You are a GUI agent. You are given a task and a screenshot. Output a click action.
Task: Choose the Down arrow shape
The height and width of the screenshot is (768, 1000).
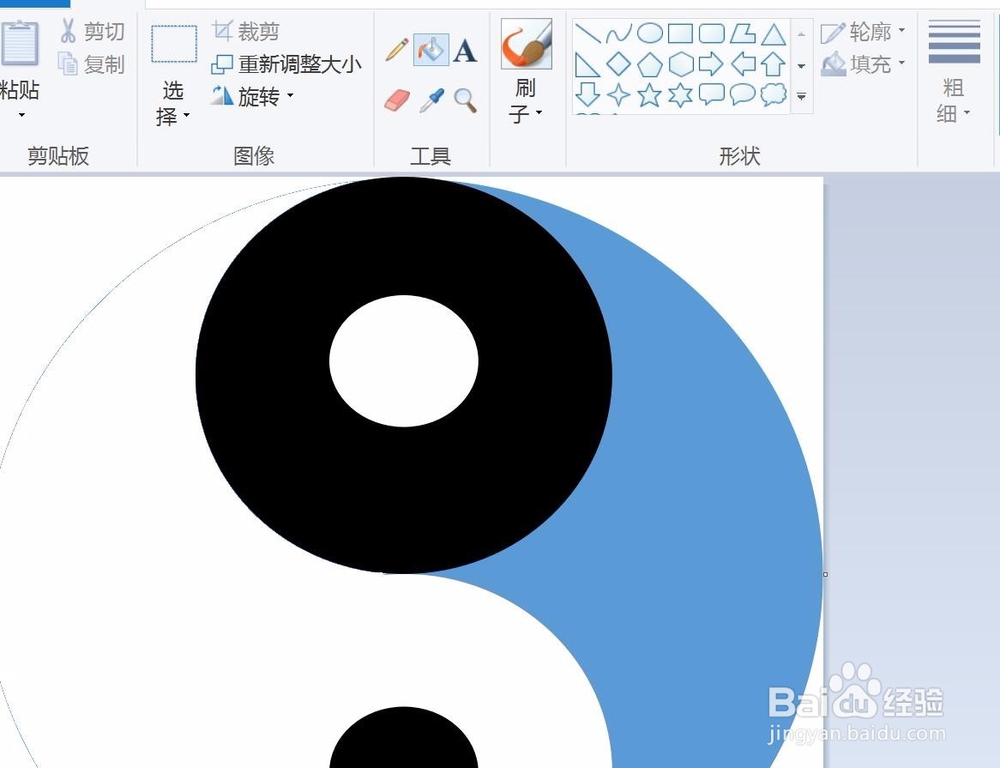587,94
